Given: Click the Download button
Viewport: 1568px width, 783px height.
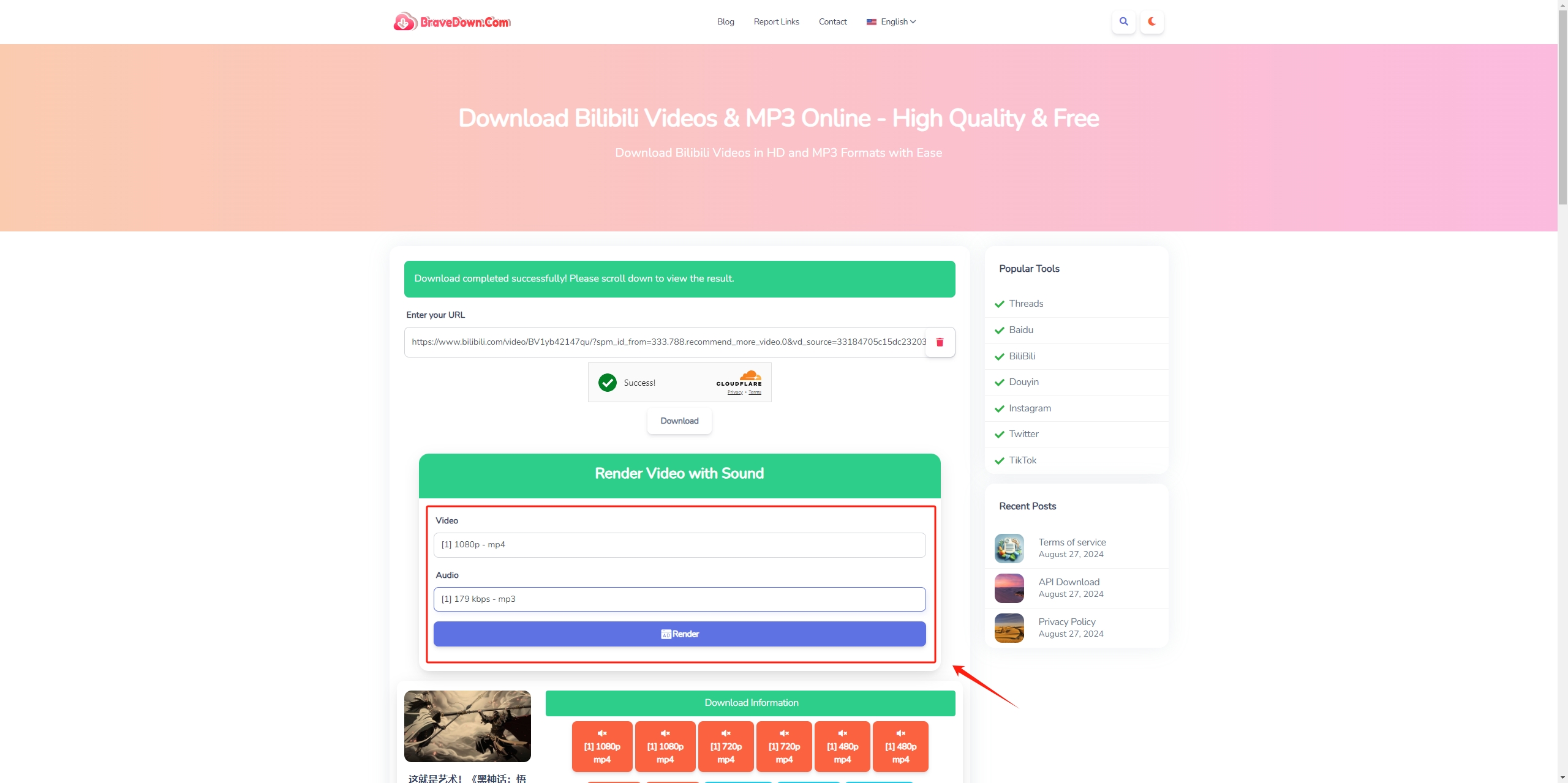Looking at the screenshot, I should tap(680, 420).
